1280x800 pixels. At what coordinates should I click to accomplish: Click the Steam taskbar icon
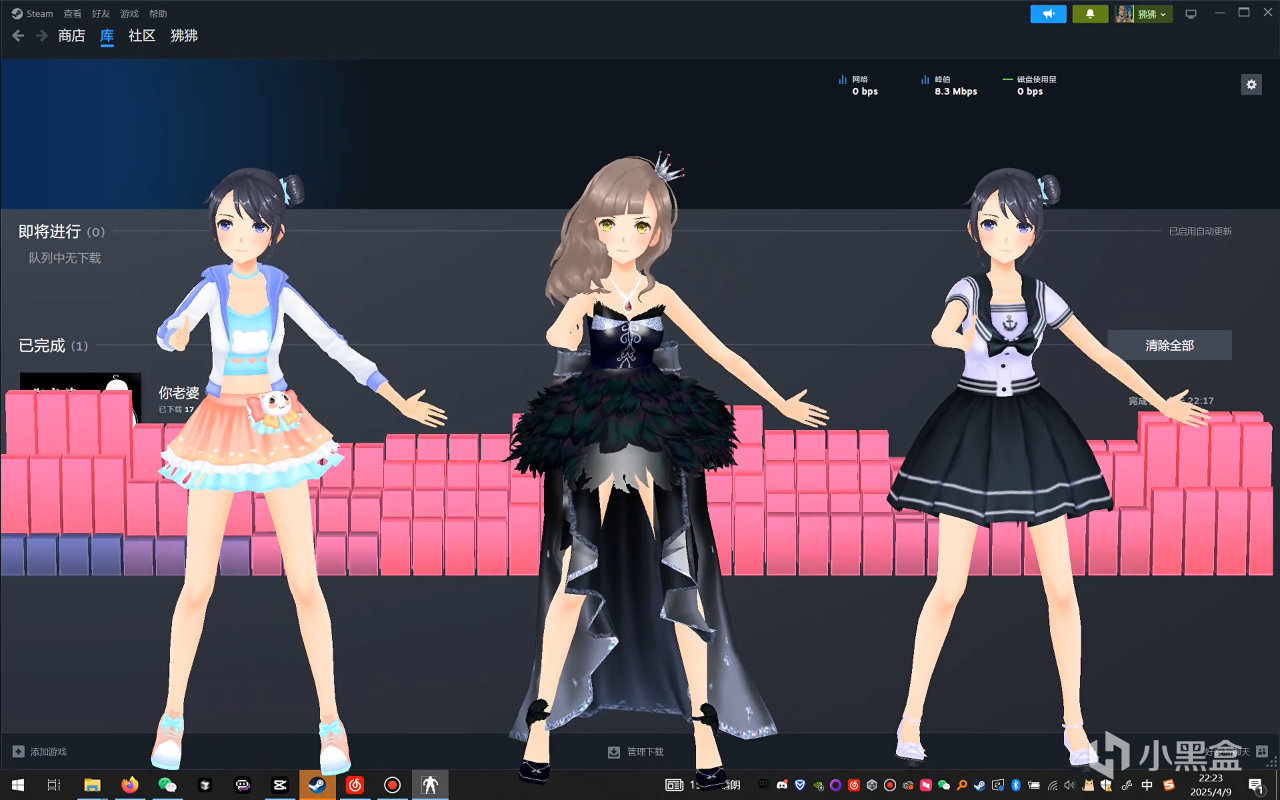317,785
